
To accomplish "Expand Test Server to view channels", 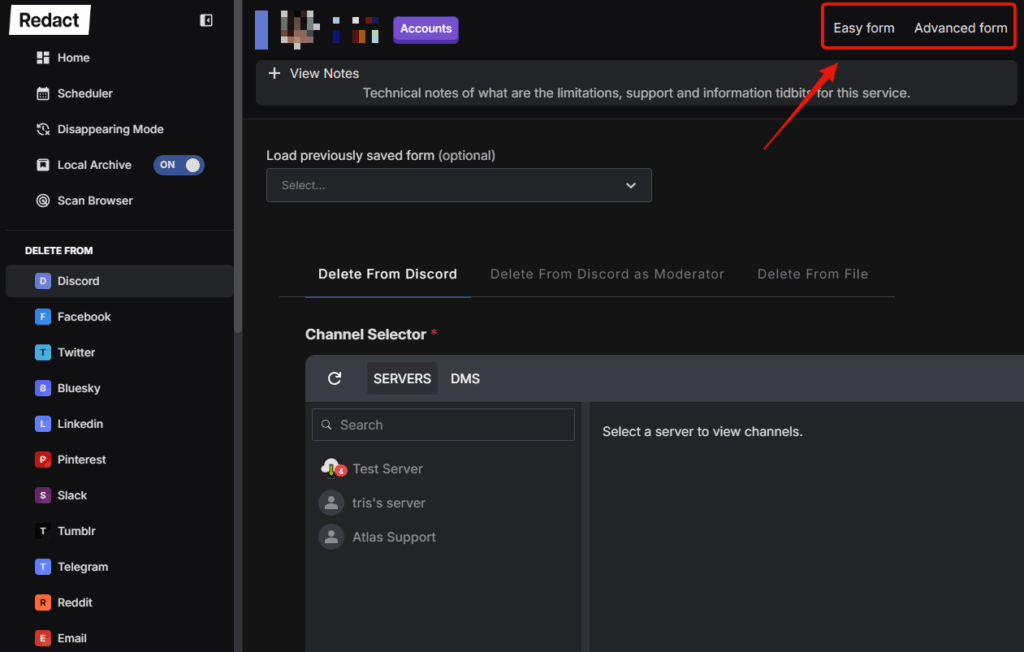I will (387, 469).
